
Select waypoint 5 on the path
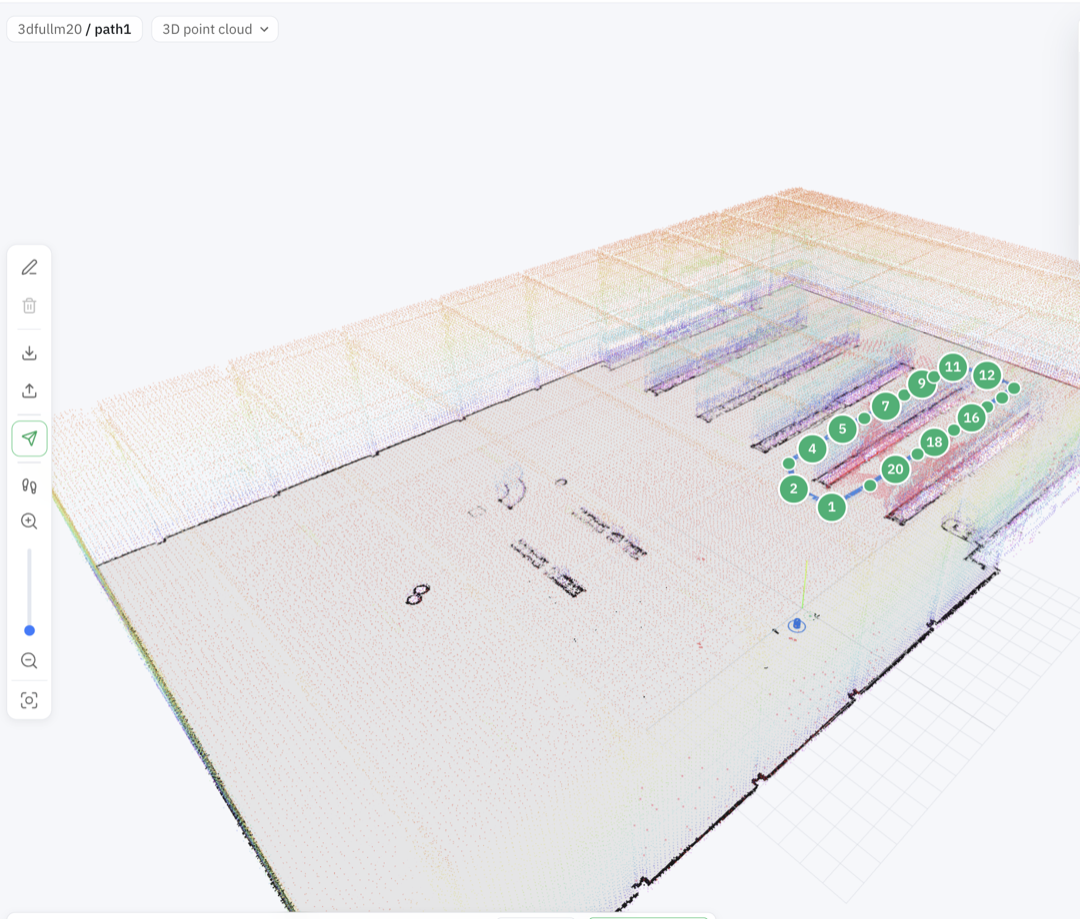[x=842, y=428]
